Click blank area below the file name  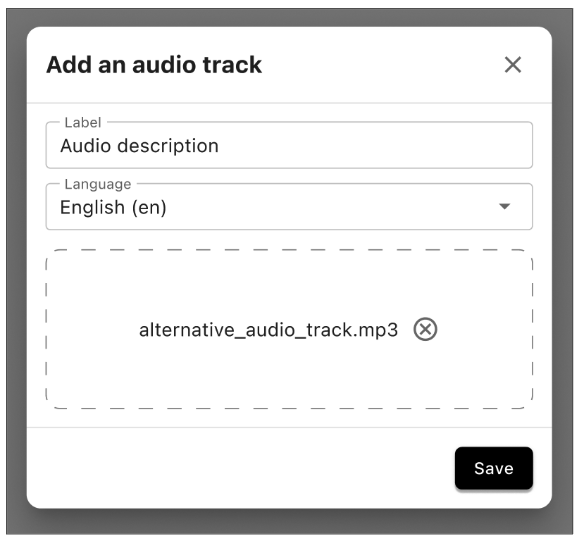[x=289, y=375]
